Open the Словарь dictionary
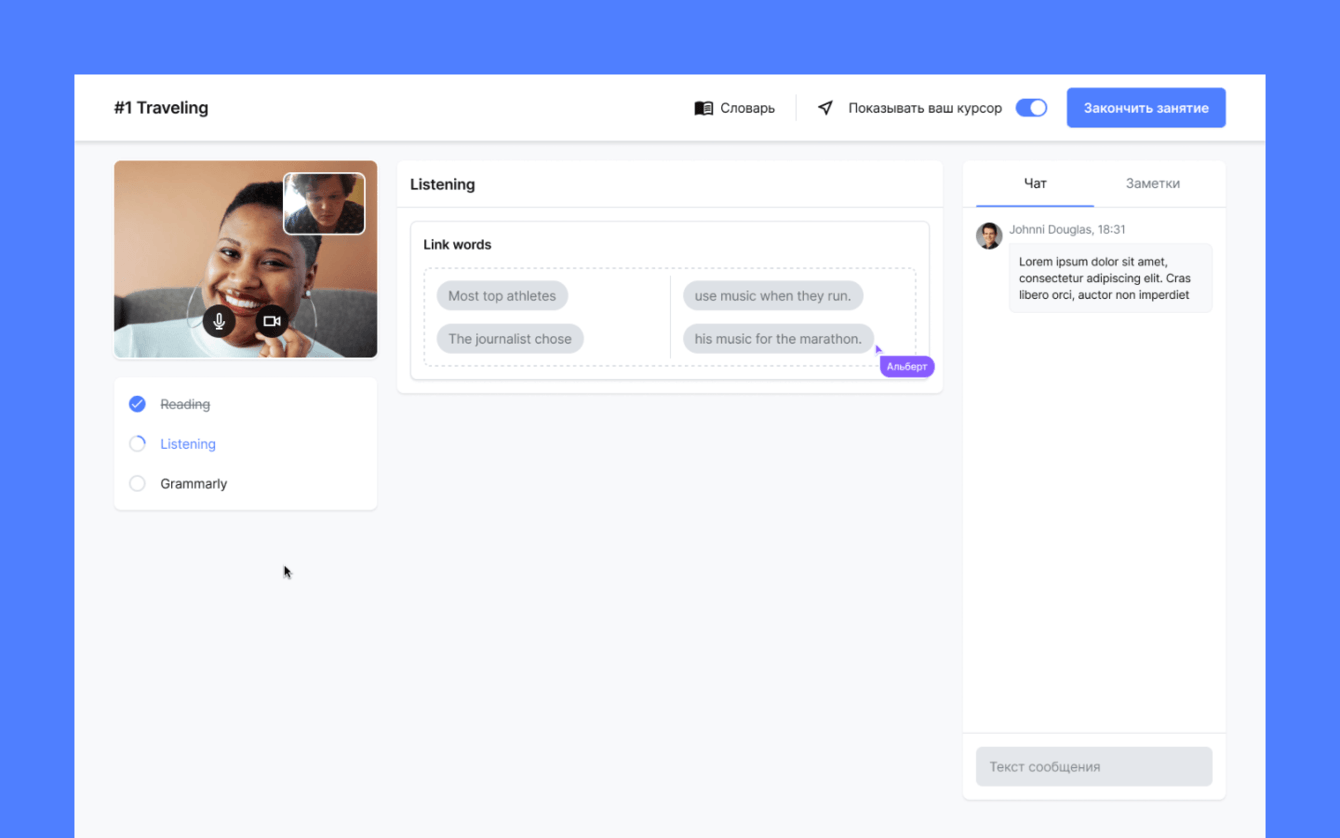 pos(735,108)
